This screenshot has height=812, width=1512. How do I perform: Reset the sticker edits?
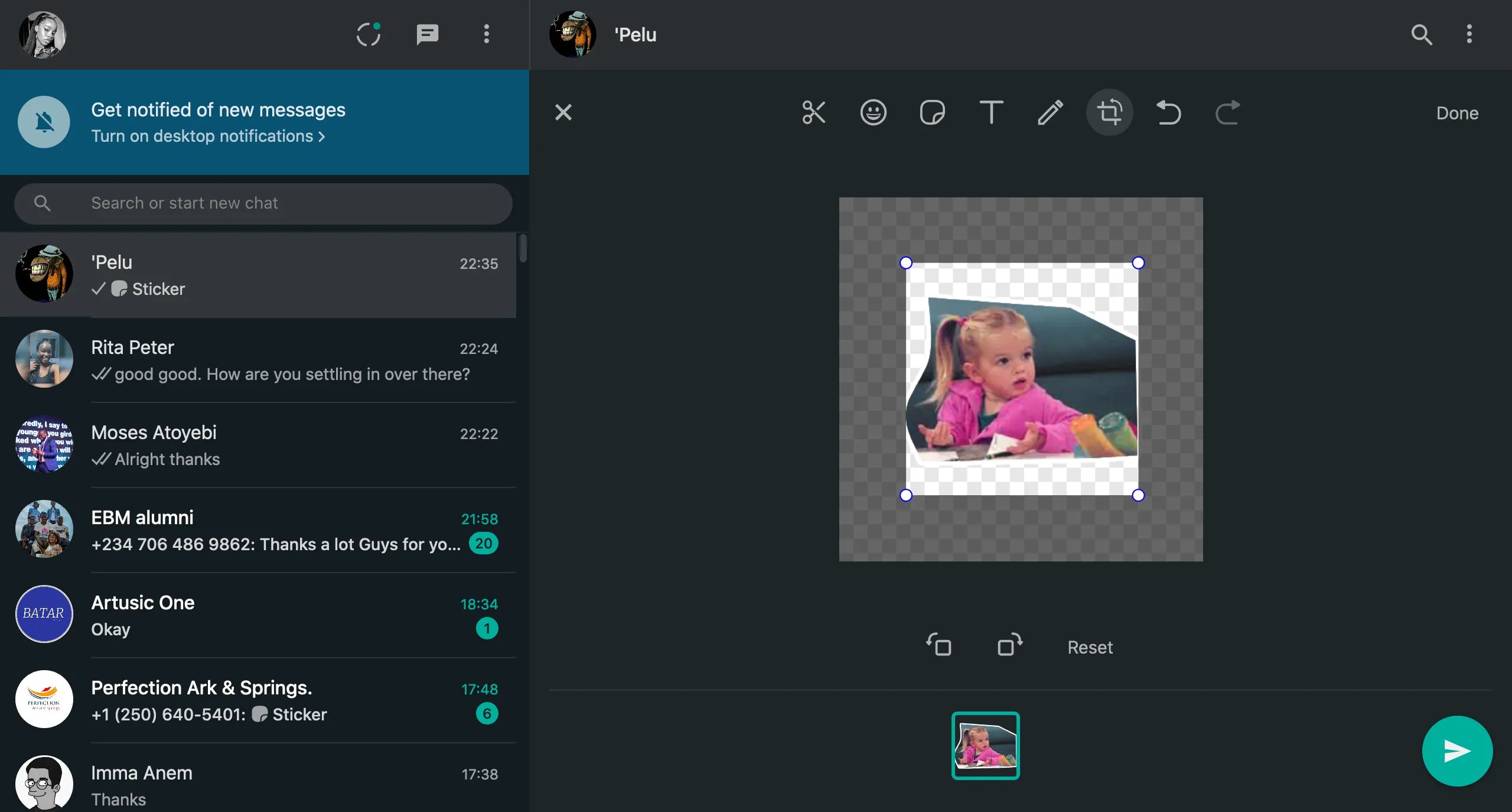[1090, 647]
